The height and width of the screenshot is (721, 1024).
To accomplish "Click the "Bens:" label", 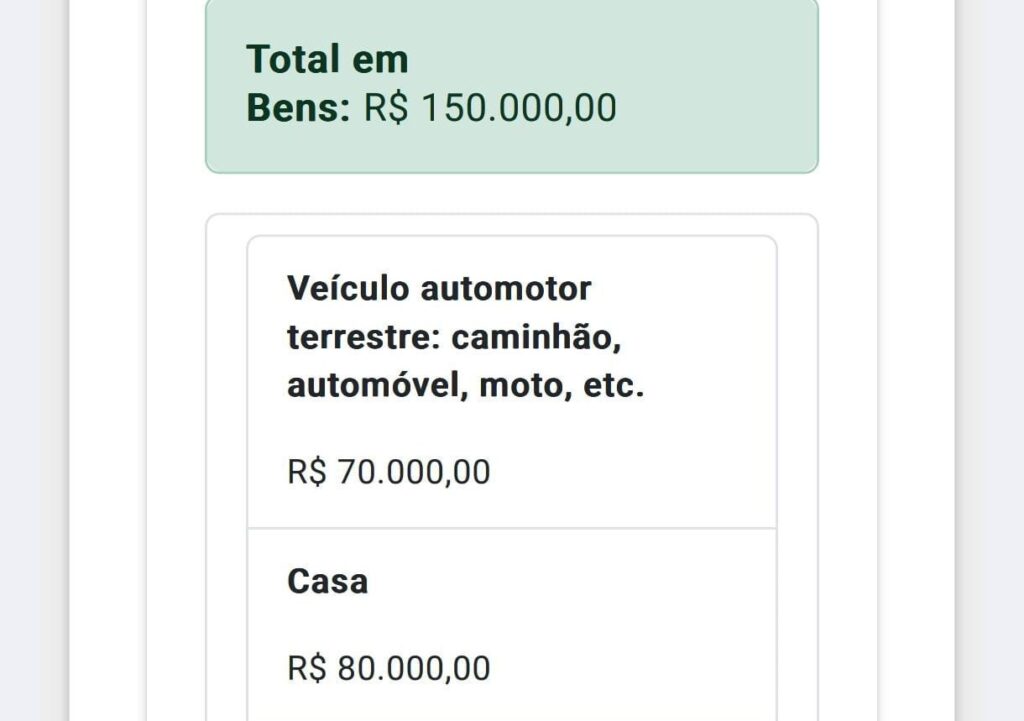I will 298,108.
